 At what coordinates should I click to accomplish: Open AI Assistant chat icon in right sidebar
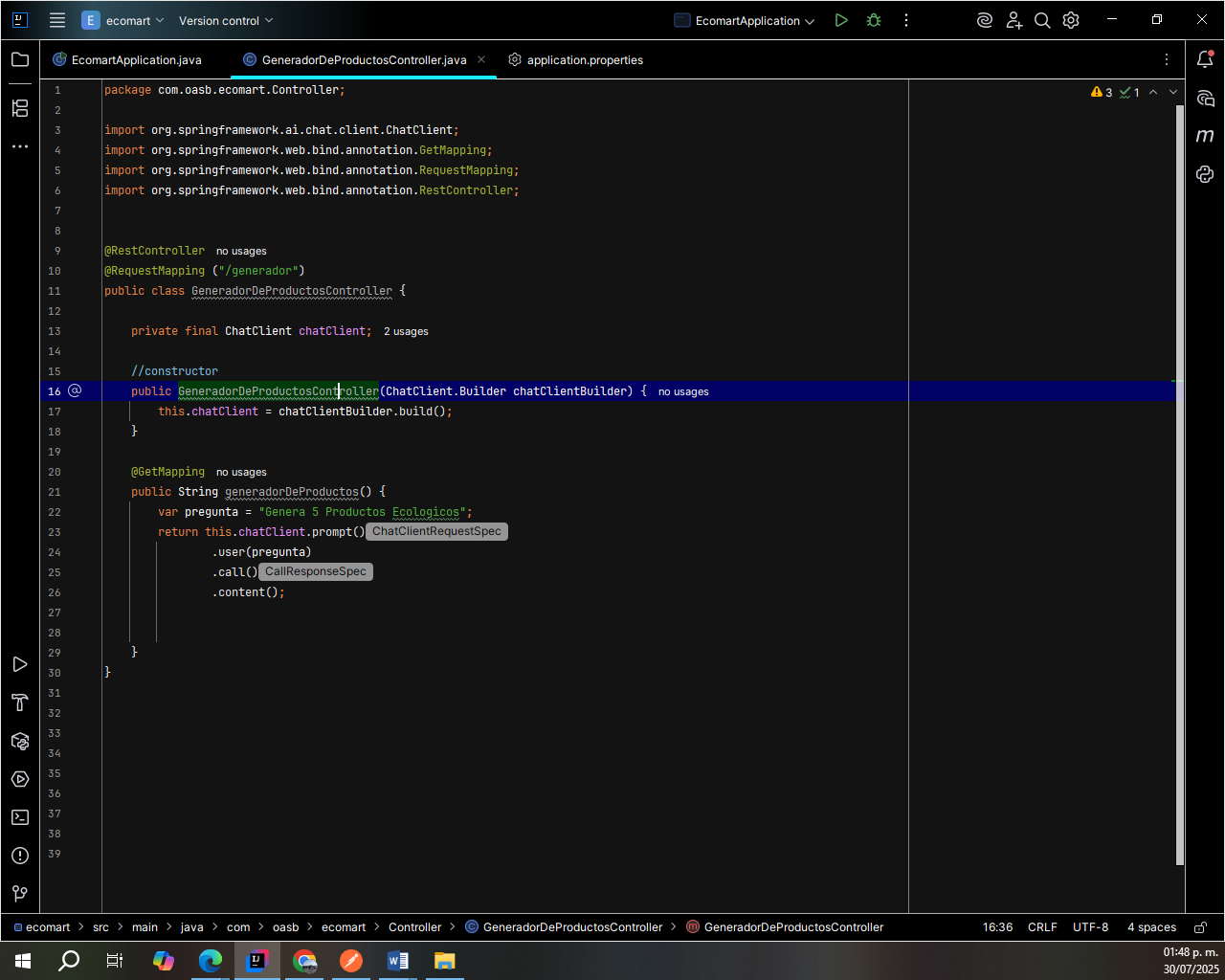click(x=1206, y=99)
